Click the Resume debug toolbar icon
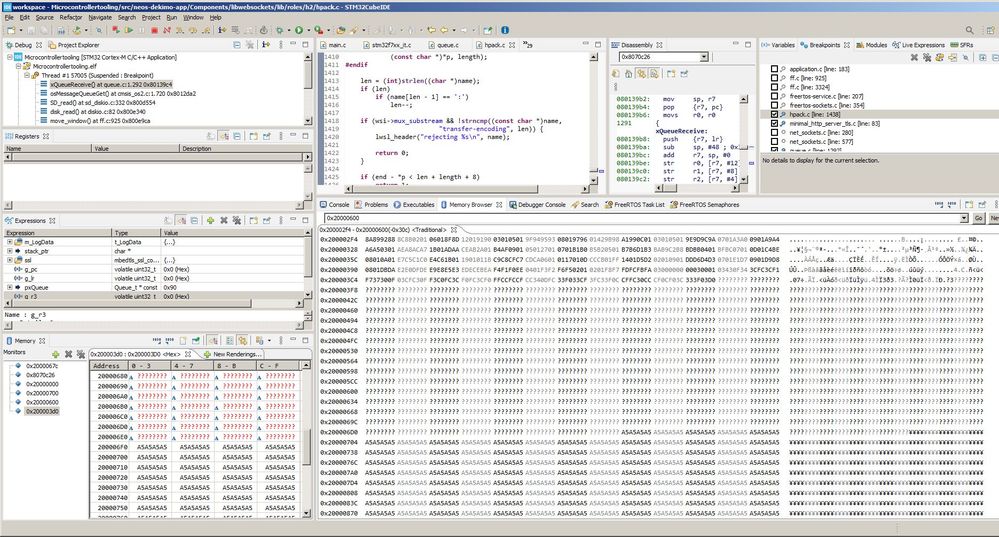 pyautogui.click(x=129, y=30)
